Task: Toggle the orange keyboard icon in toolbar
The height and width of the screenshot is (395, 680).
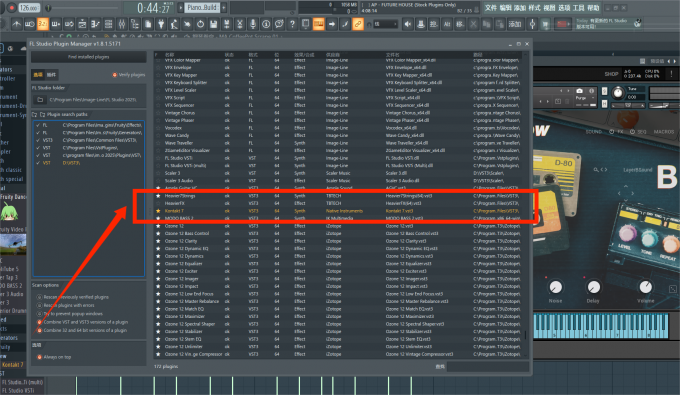Action: click(319, 24)
